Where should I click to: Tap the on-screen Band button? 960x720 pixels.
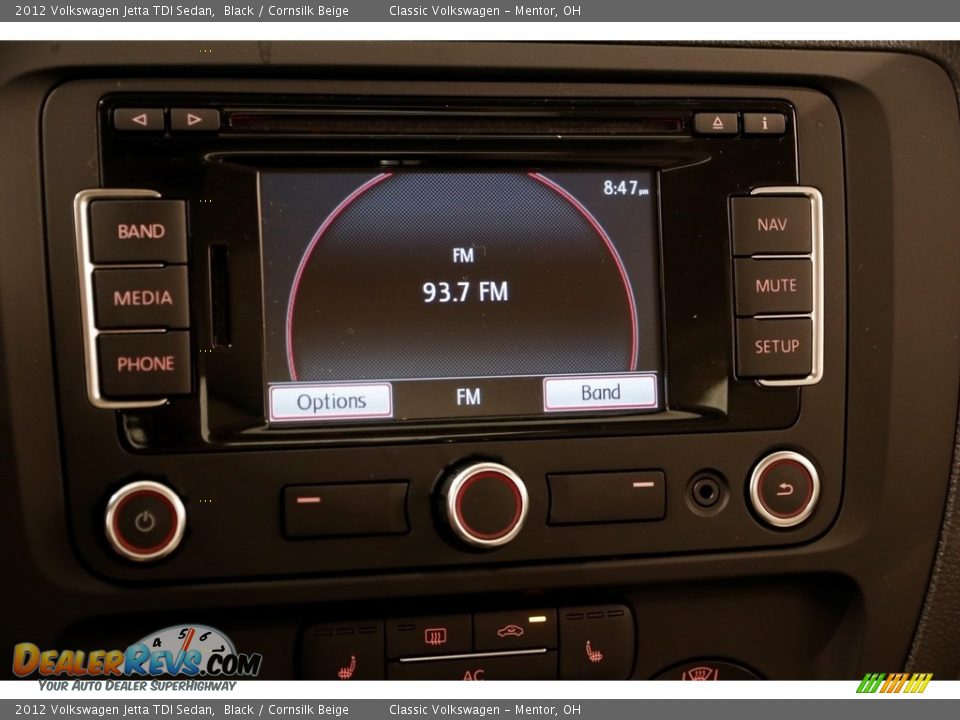pyautogui.click(x=600, y=393)
